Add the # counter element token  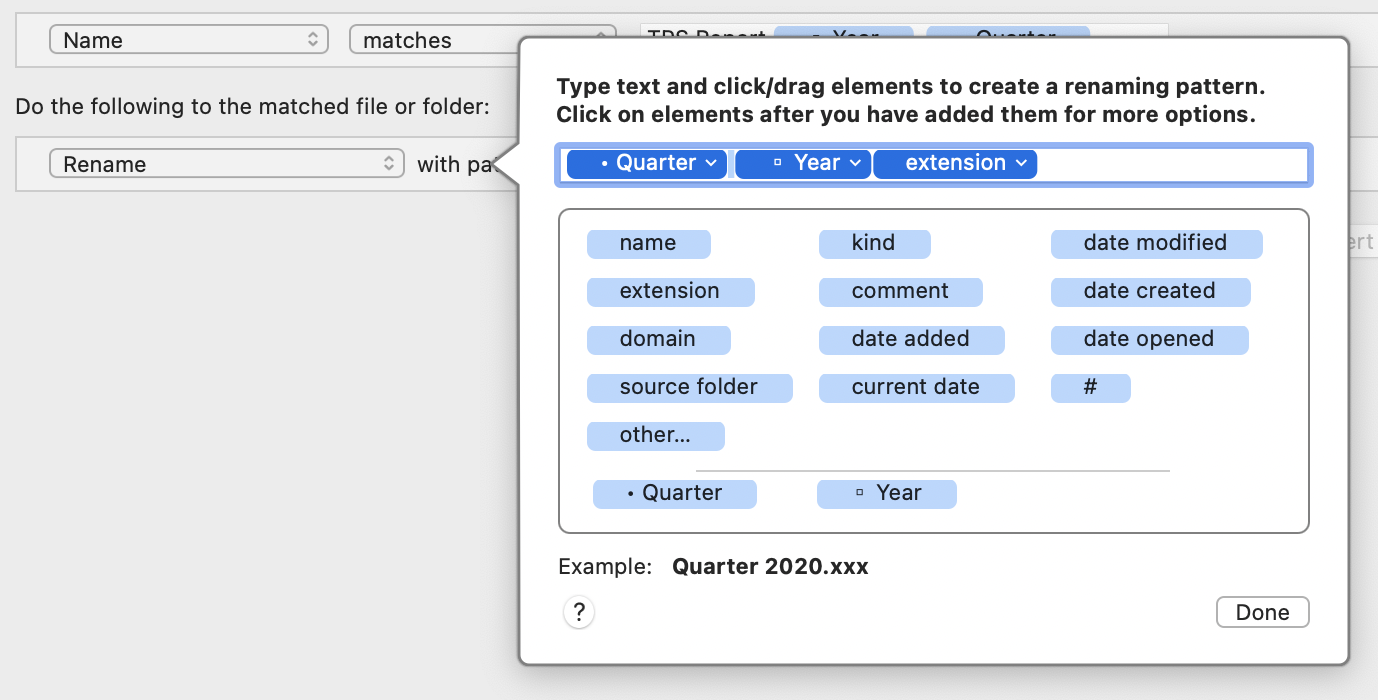coord(1090,387)
